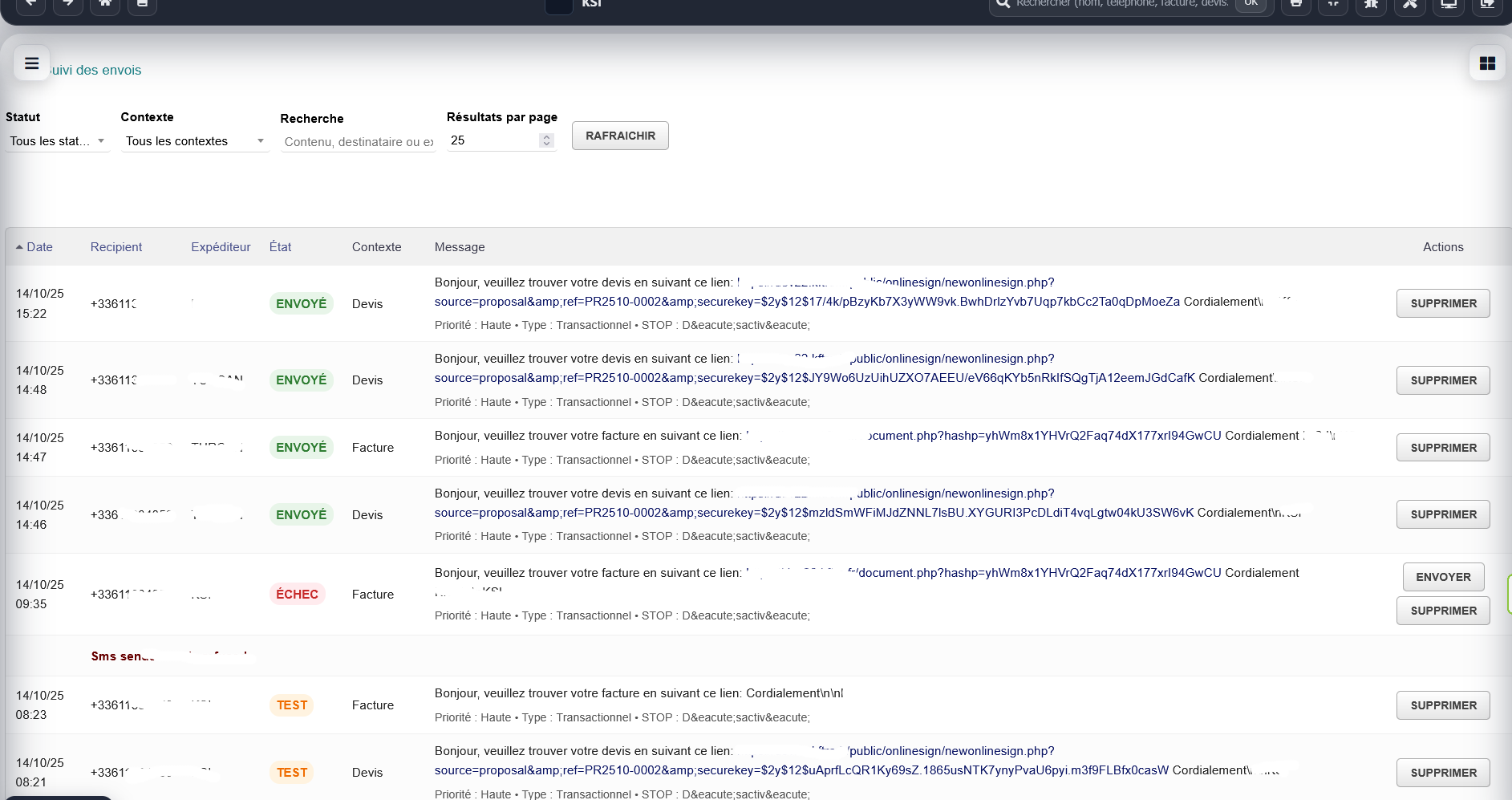
Task: Click the logout icon in top bar
Action: [1487, 4]
